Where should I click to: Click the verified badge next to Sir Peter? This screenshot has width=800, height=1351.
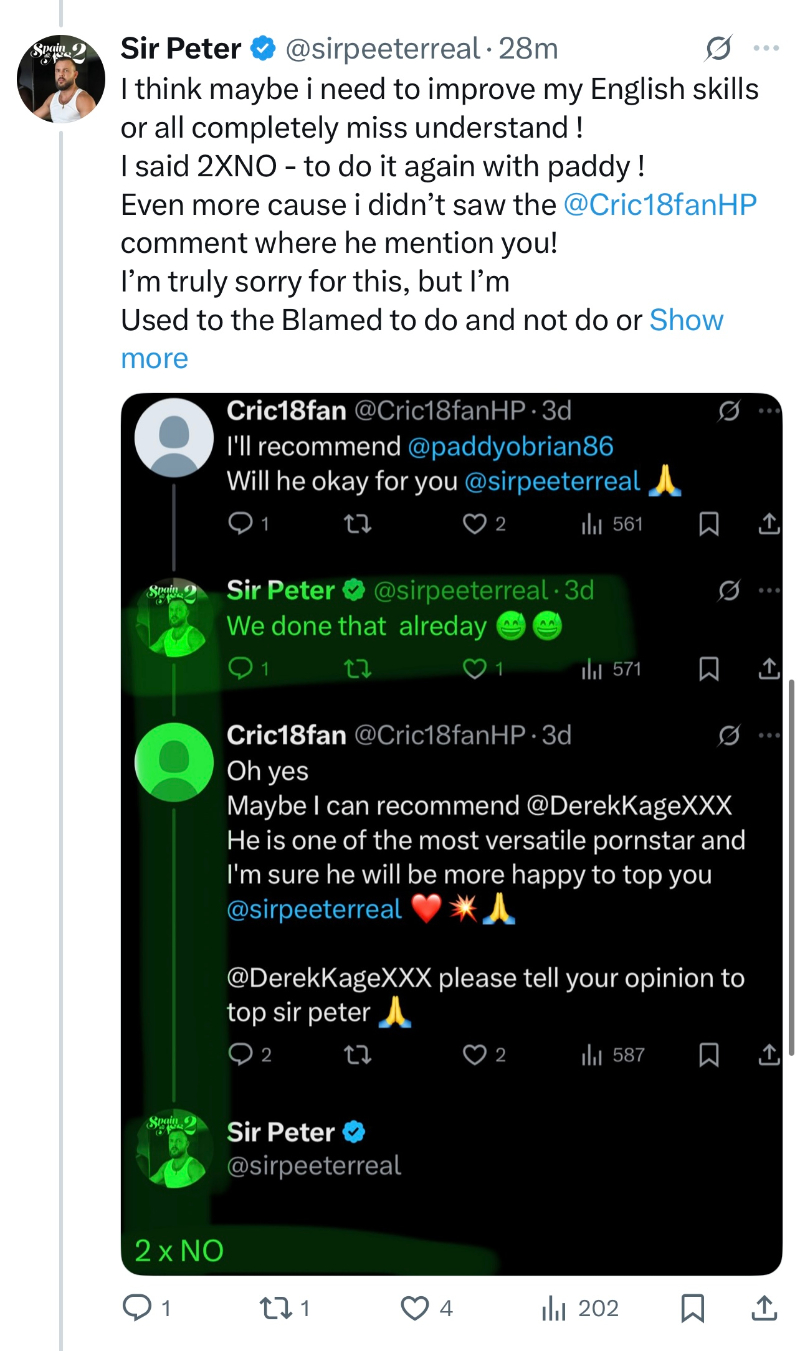[263, 48]
